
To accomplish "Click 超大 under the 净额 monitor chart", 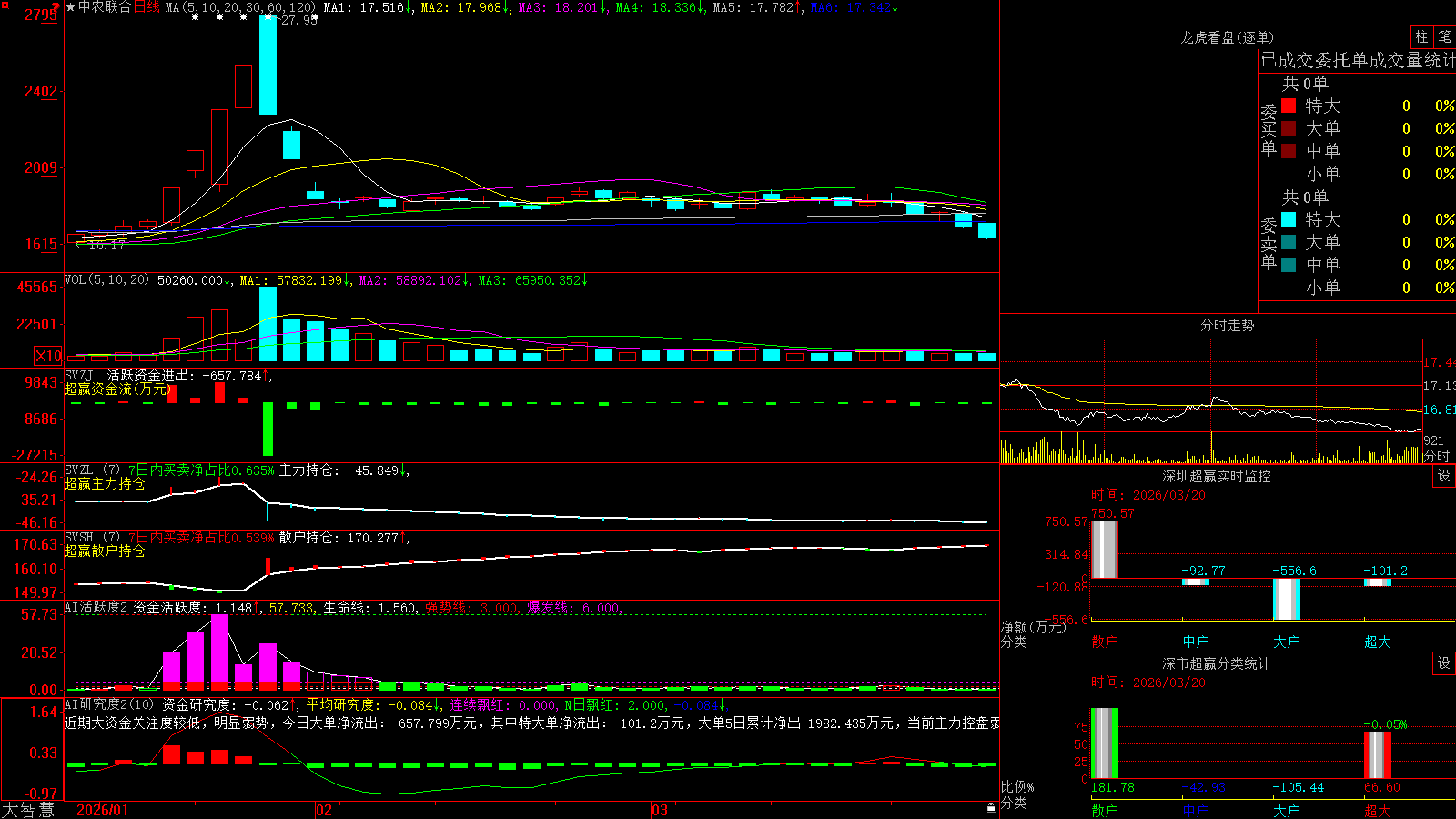I will tap(1378, 642).
